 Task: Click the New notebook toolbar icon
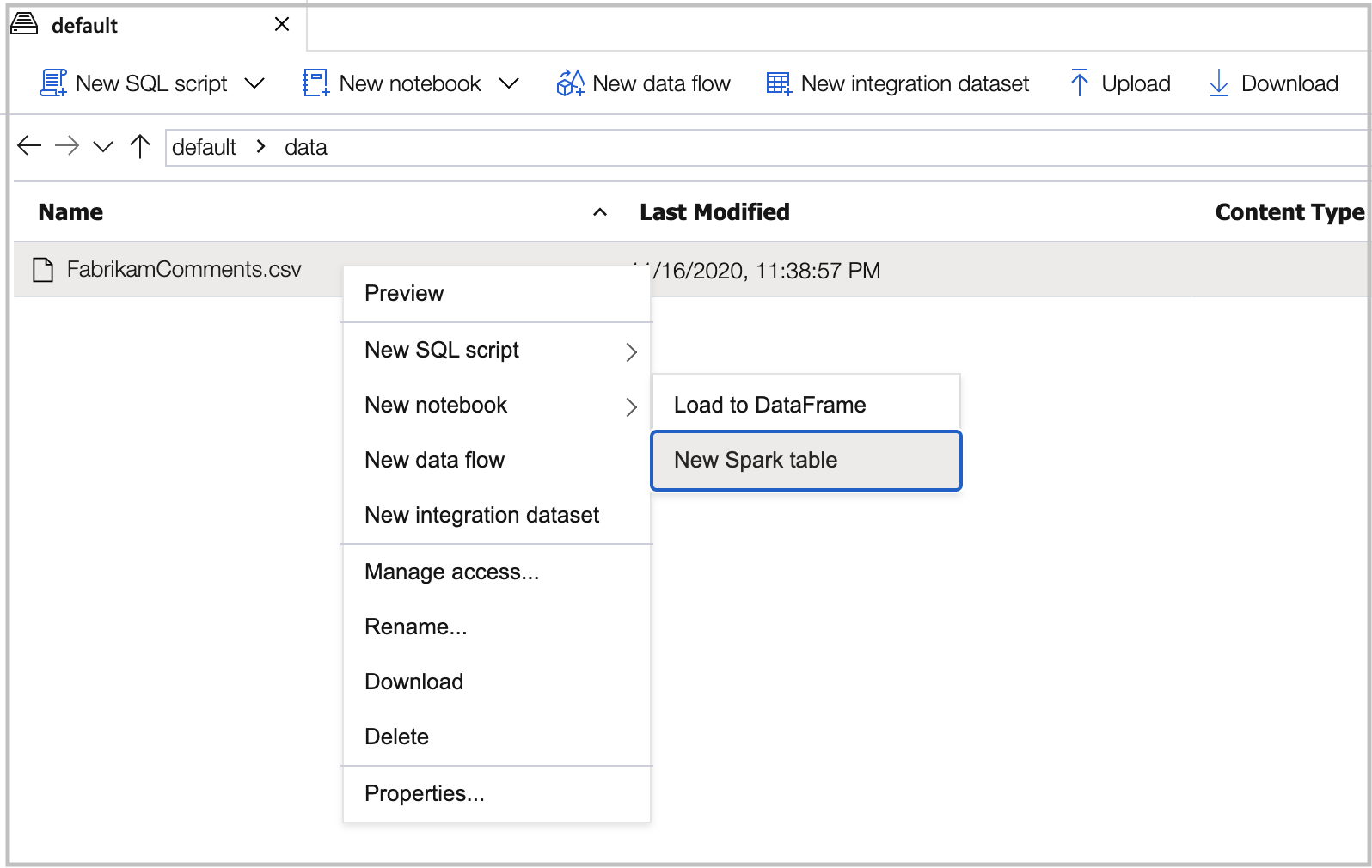coord(315,83)
